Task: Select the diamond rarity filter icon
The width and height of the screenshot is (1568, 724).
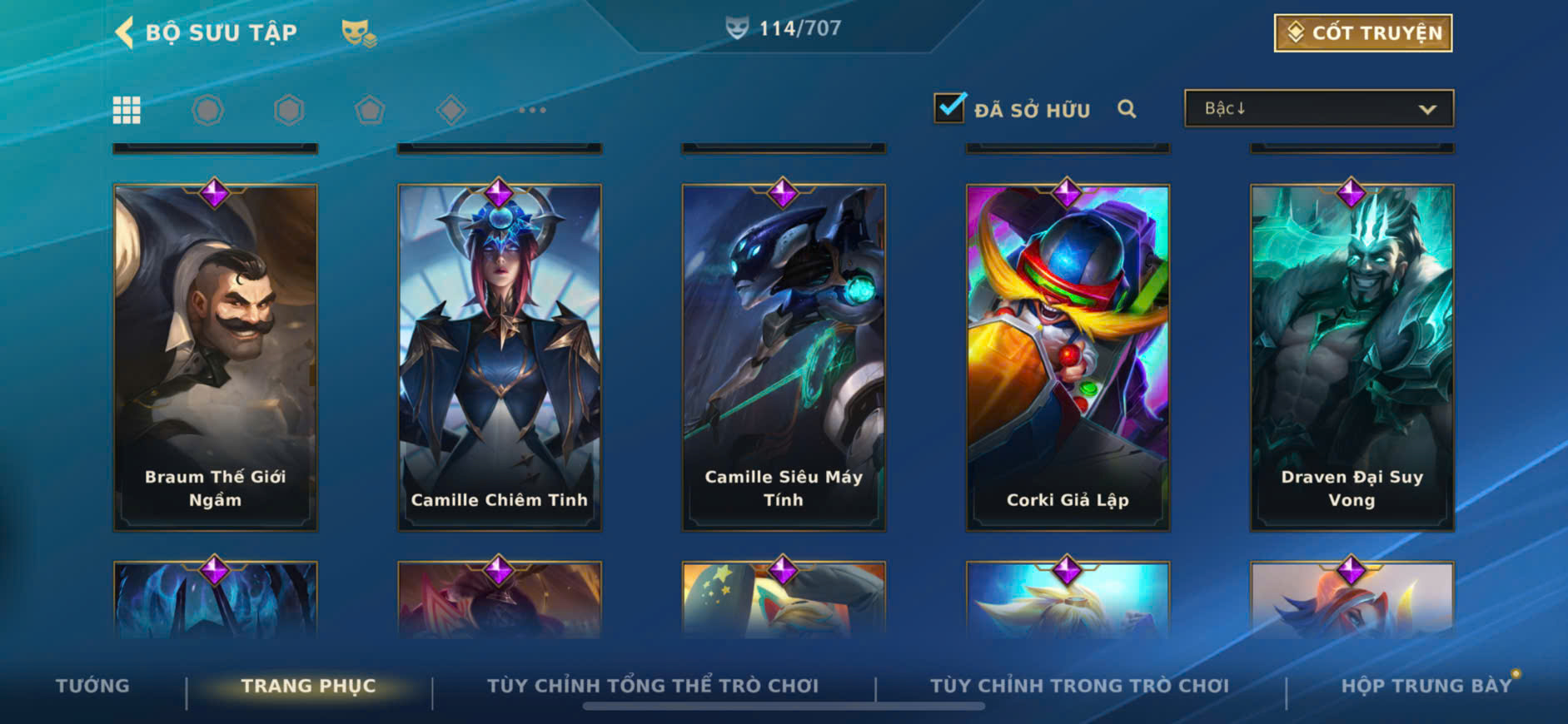Action: (x=451, y=110)
